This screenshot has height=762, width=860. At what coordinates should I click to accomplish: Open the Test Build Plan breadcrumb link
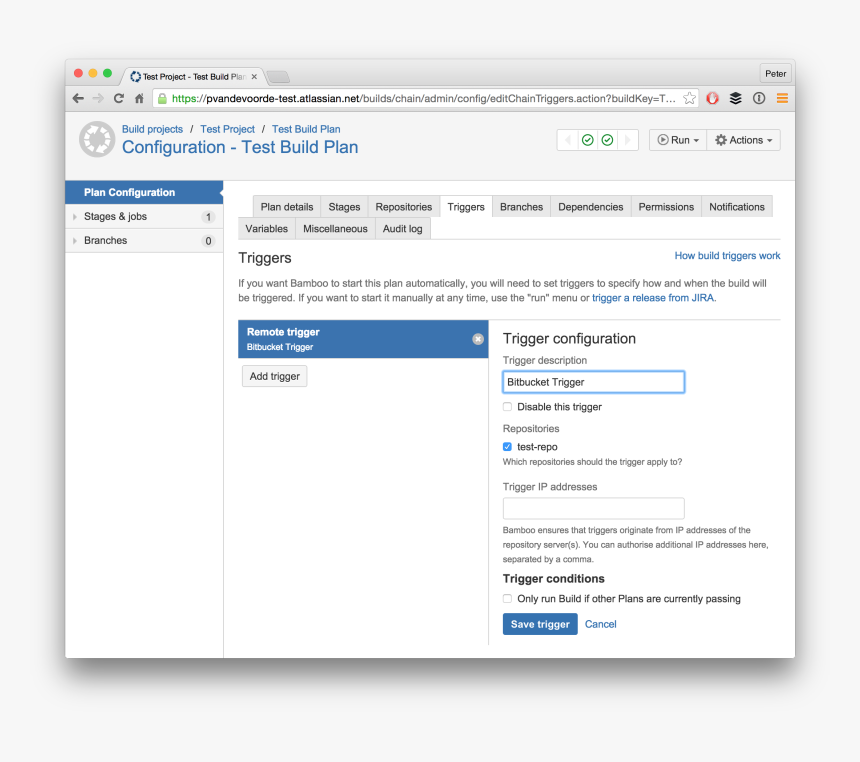pos(306,129)
